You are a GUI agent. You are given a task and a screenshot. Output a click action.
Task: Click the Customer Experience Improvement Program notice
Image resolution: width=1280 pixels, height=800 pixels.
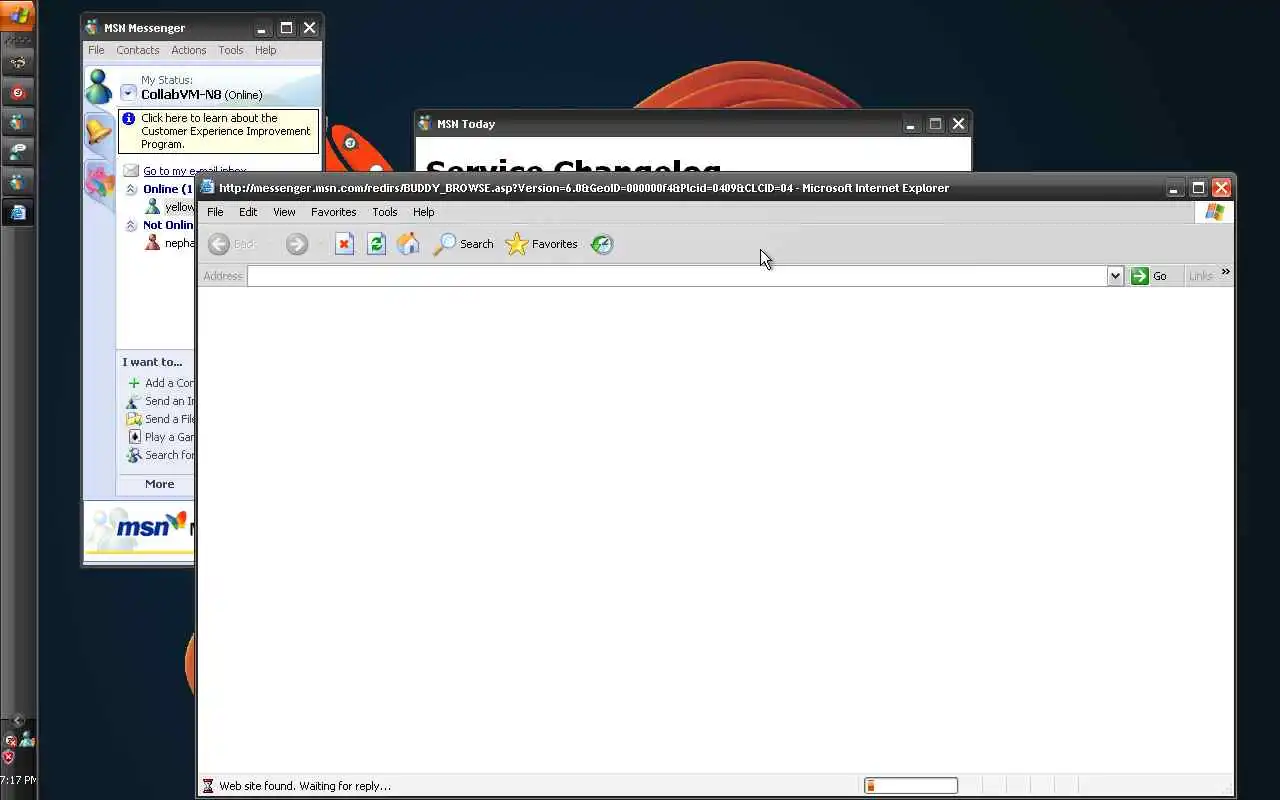click(x=219, y=131)
